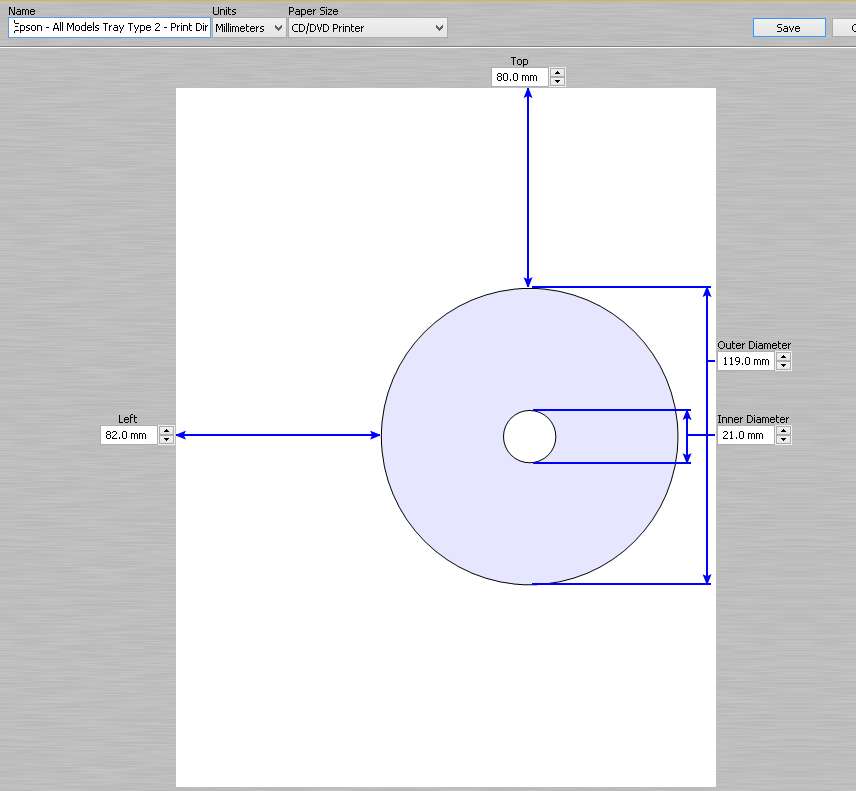The width and height of the screenshot is (856, 791).
Task: Increase Inner Diameter using up arrow
Action: pos(783,430)
